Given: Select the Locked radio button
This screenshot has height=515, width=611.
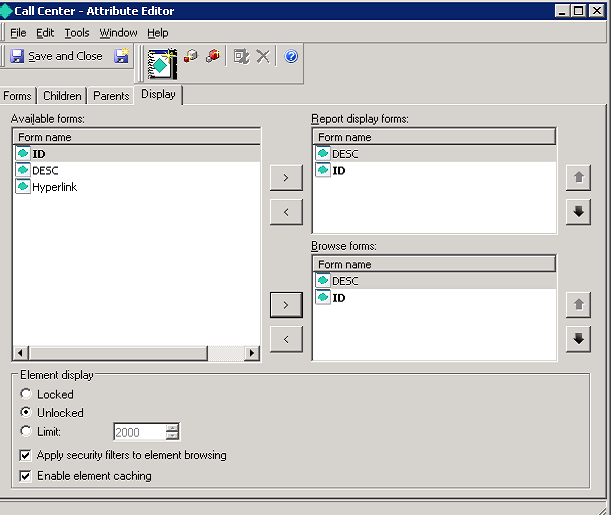Looking at the screenshot, I should coord(26,395).
